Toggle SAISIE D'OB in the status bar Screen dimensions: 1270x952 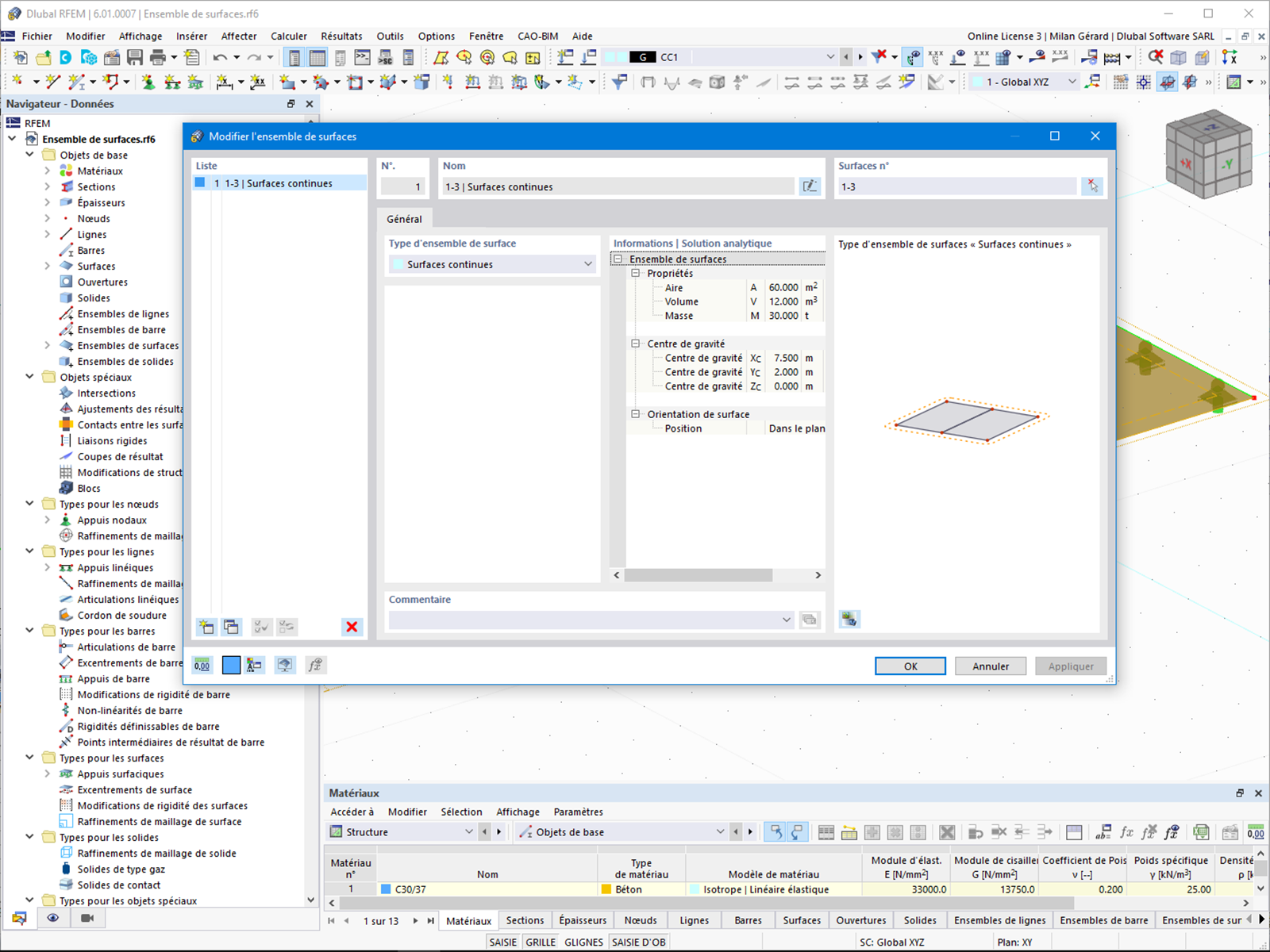[639, 942]
